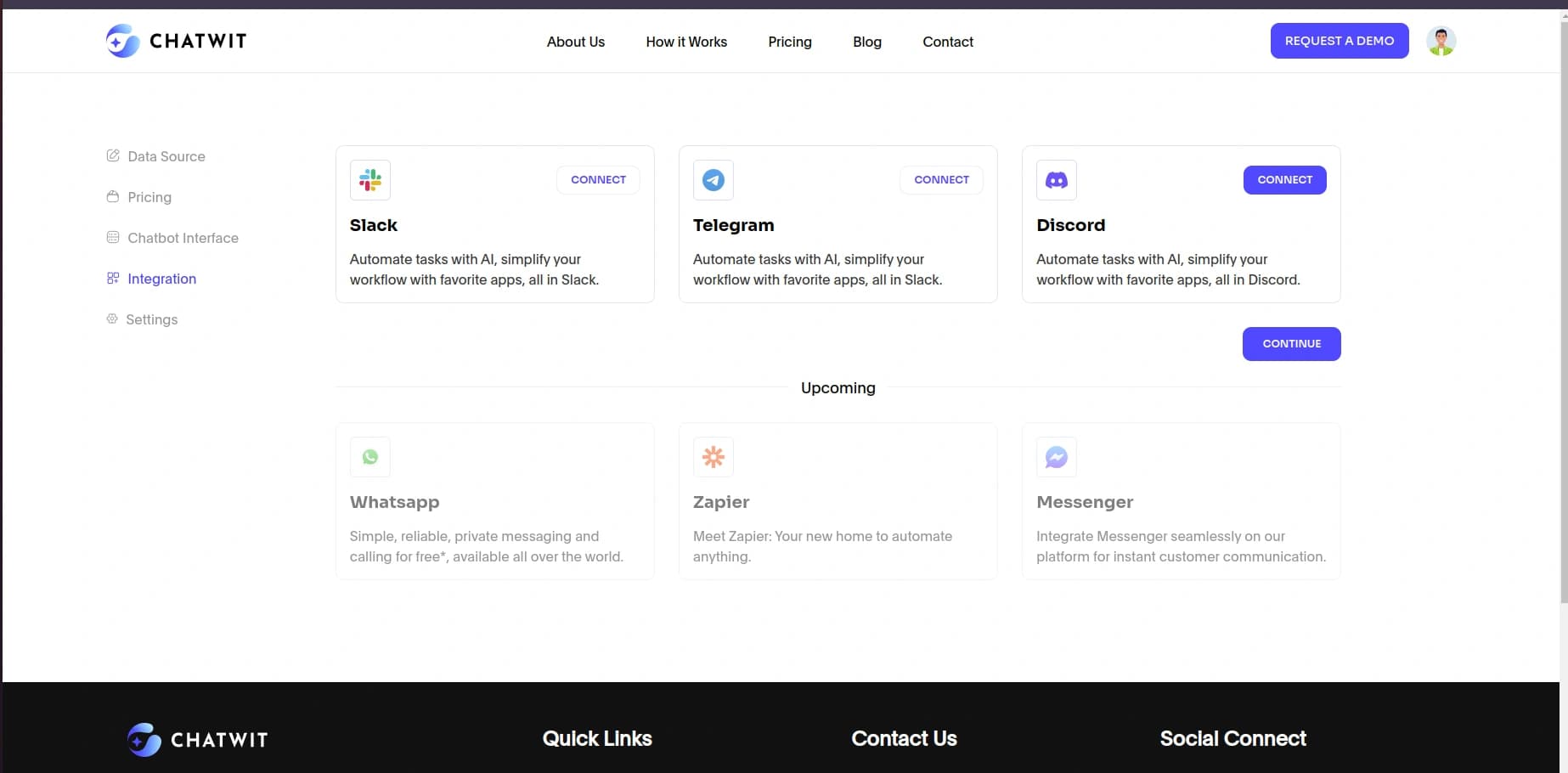Click the Settings gear icon in sidebar

tap(112, 319)
